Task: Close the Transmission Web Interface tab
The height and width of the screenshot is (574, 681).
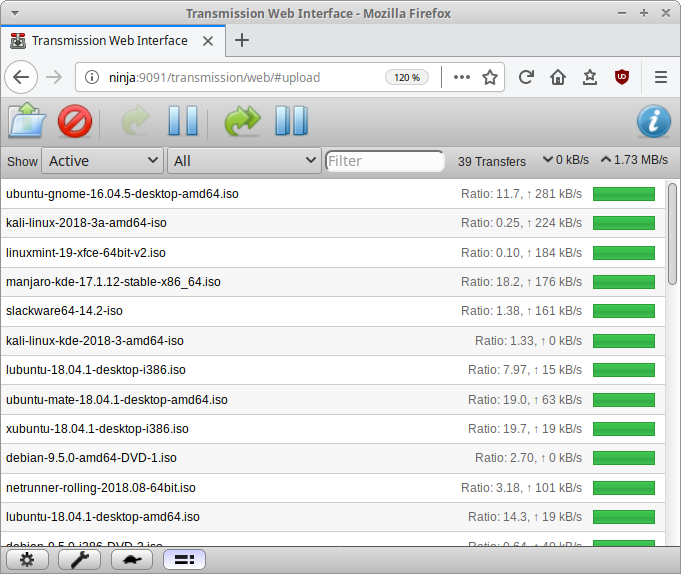Action: pos(208,41)
